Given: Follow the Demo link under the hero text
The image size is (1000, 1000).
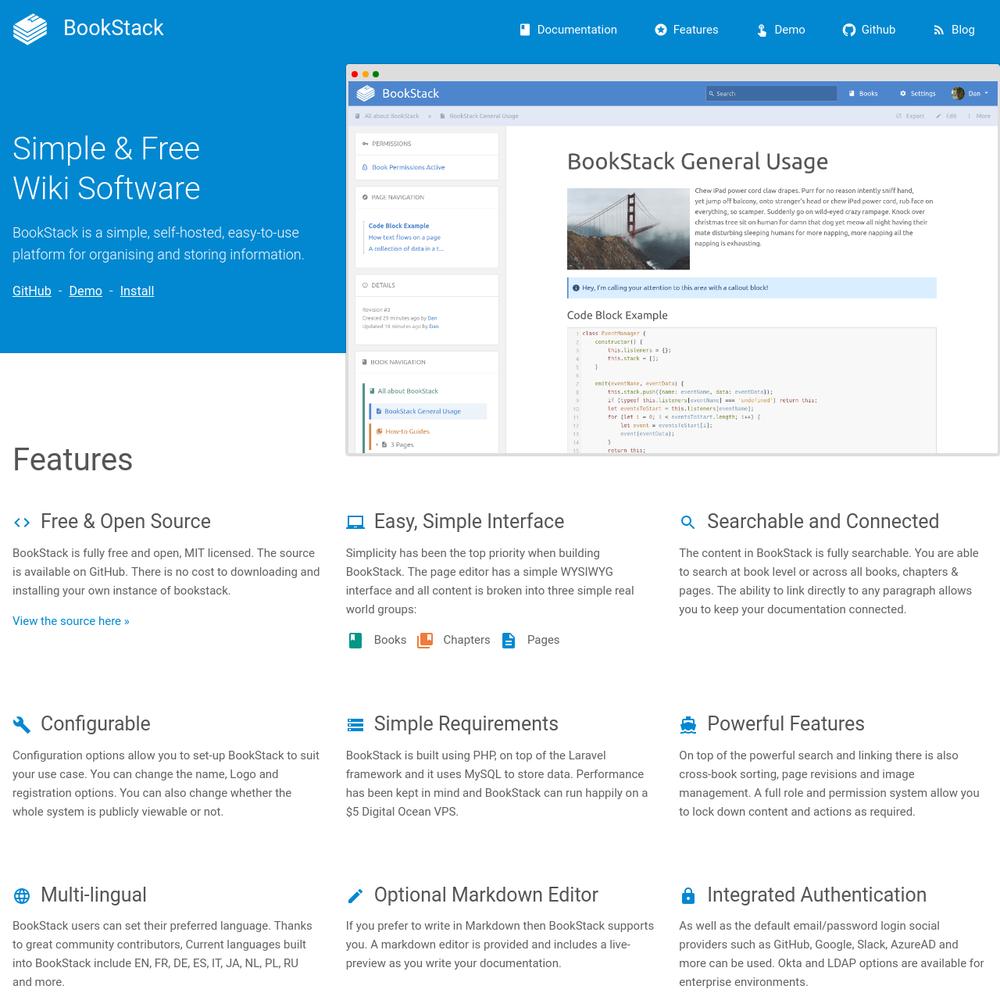Looking at the screenshot, I should click(85, 291).
